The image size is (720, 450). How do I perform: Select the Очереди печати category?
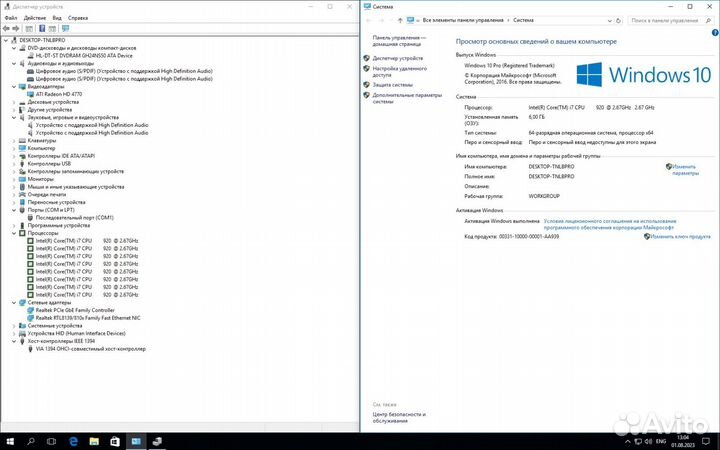pos(46,195)
